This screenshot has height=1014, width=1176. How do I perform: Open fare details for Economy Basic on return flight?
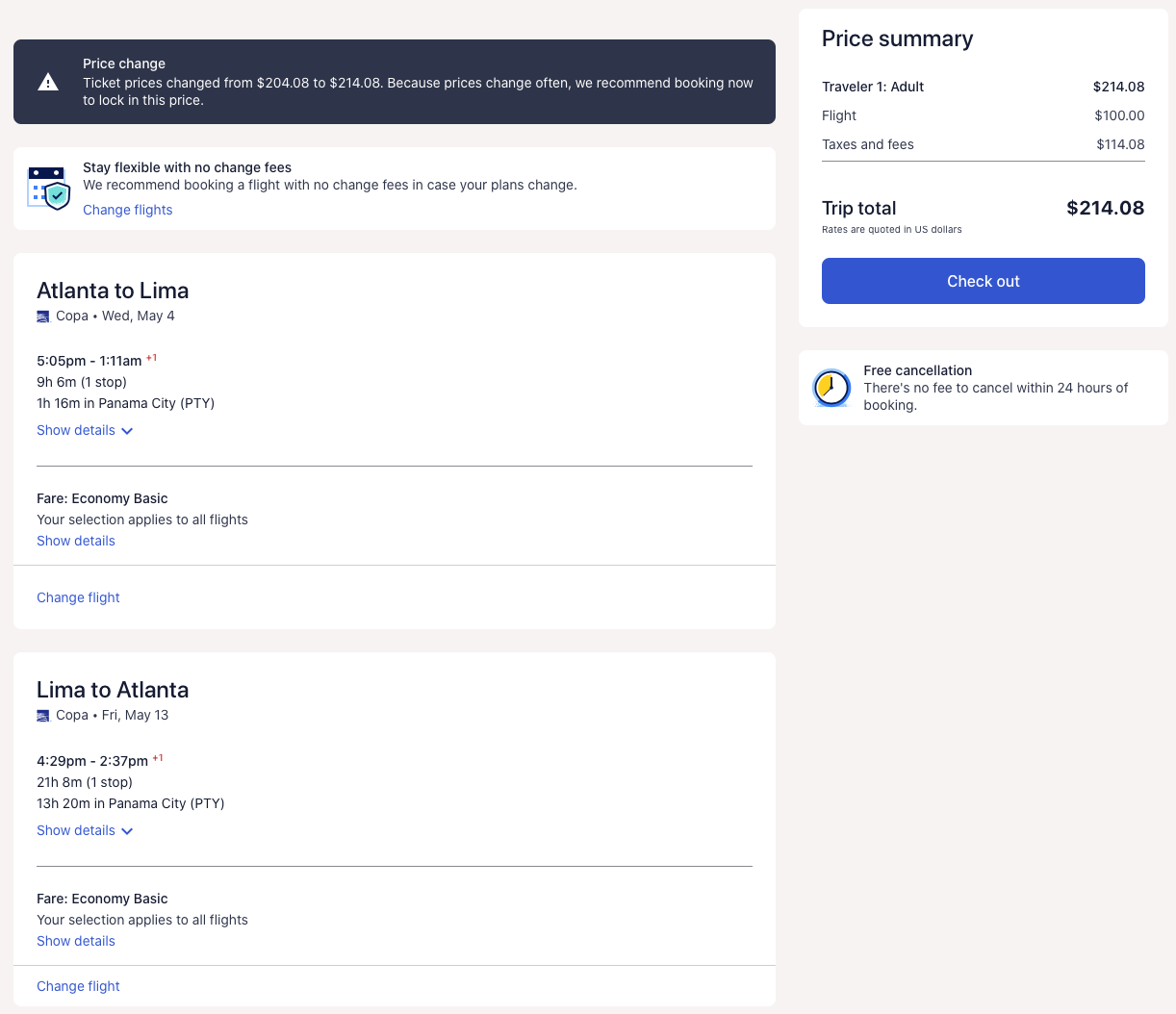(75, 941)
